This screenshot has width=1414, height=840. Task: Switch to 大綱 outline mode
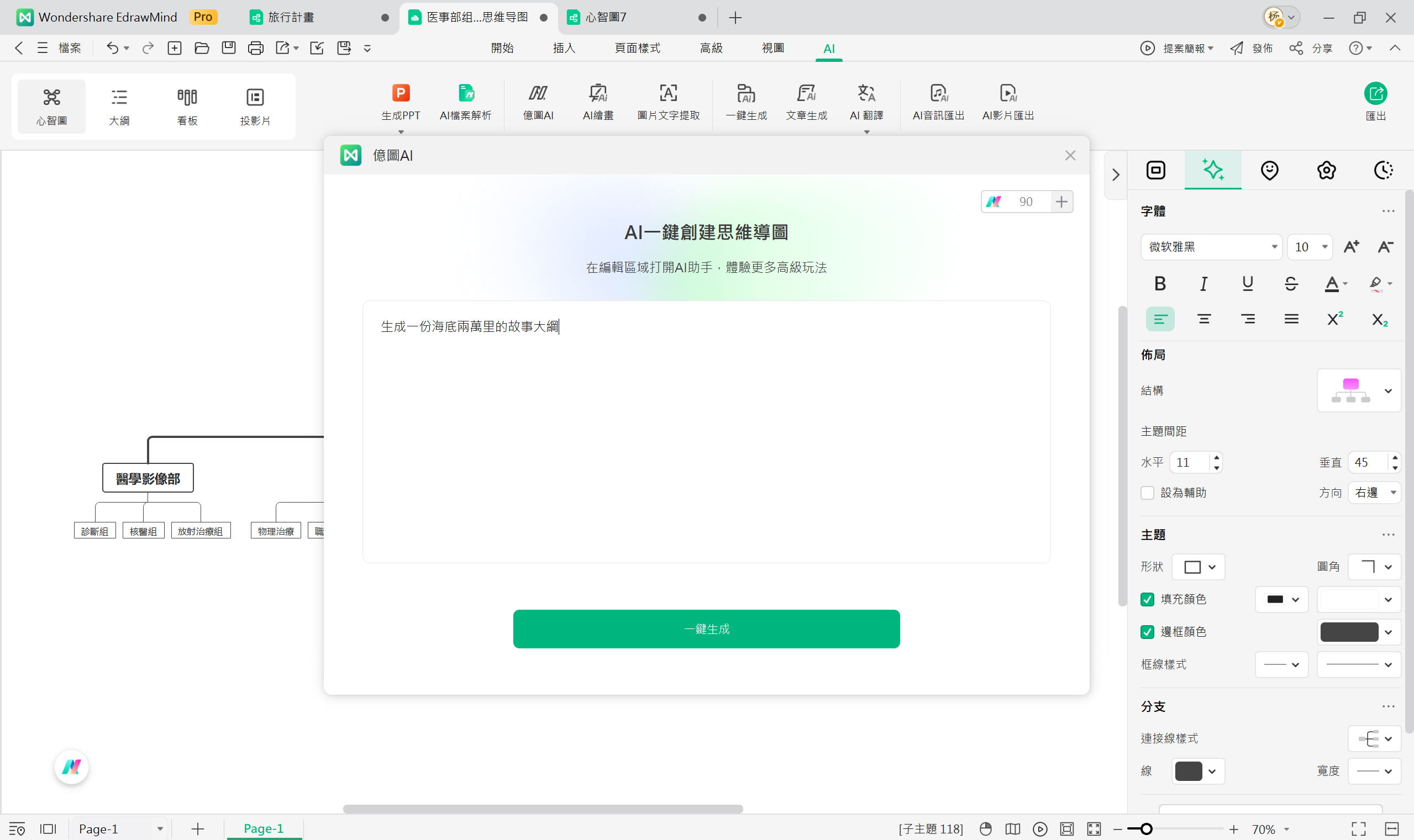119,105
